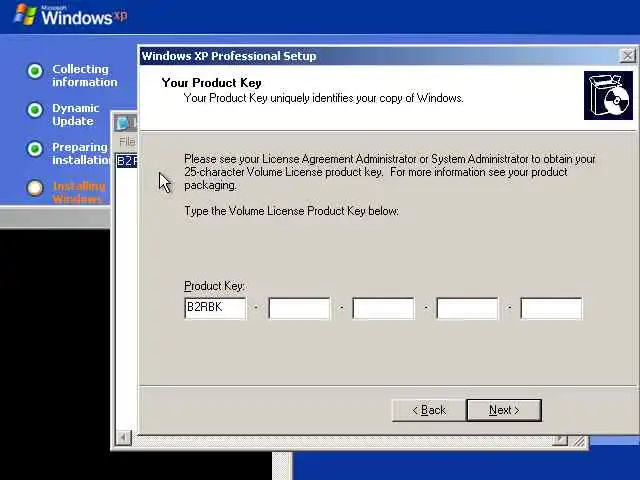Image resolution: width=640 pixels, height=480 pixels.
Task: Click the third product key field
Action: (x=383, y=308)
